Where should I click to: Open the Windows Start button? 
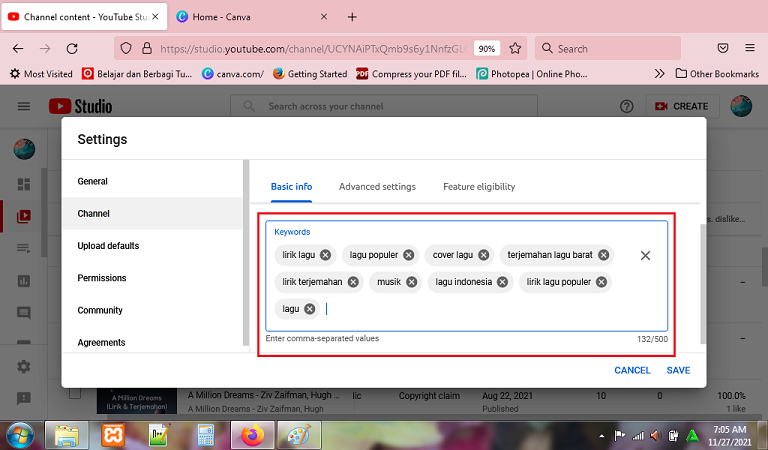point(20,435)
